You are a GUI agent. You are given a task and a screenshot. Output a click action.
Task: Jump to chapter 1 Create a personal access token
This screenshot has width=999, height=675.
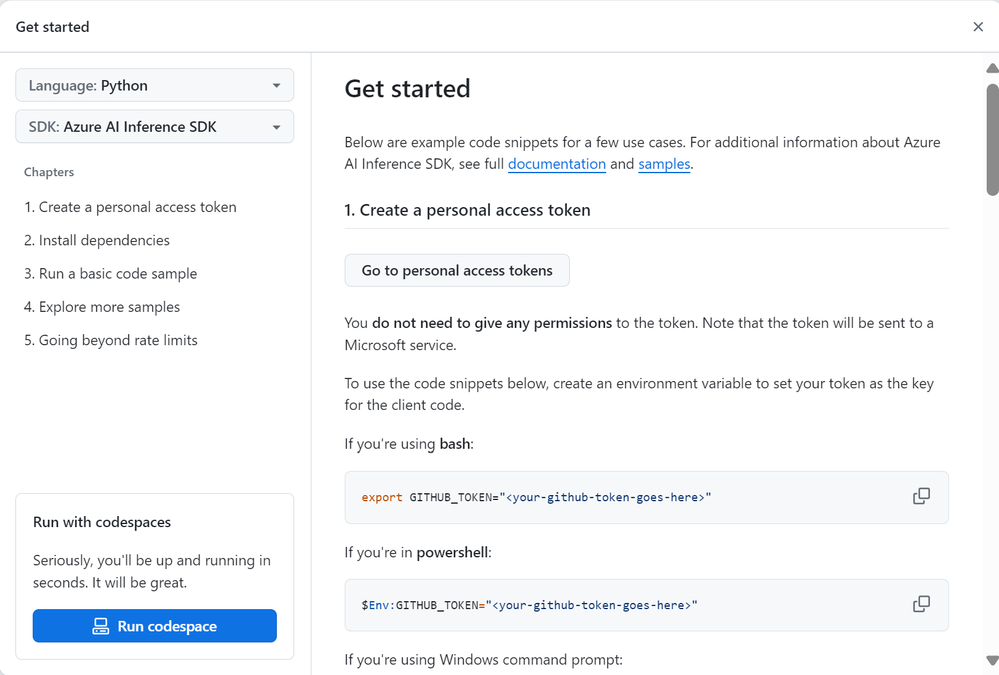131,207
